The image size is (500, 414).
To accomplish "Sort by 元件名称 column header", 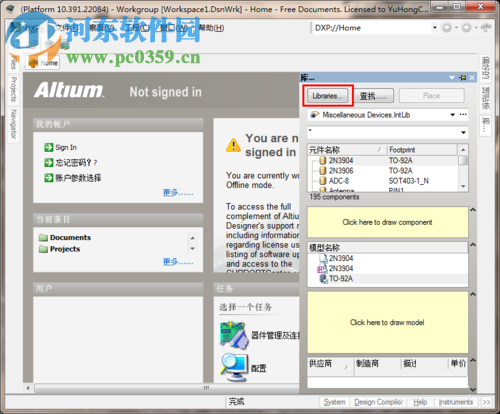I will 347,150.
